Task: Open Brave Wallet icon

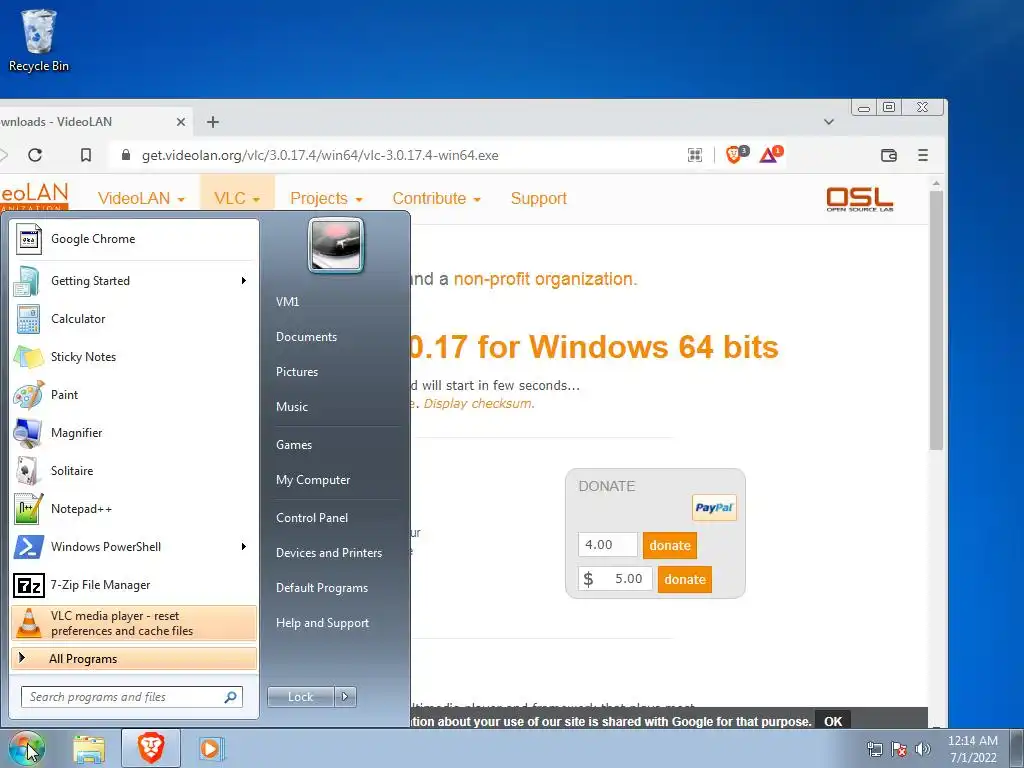Action: pos(889,155)
